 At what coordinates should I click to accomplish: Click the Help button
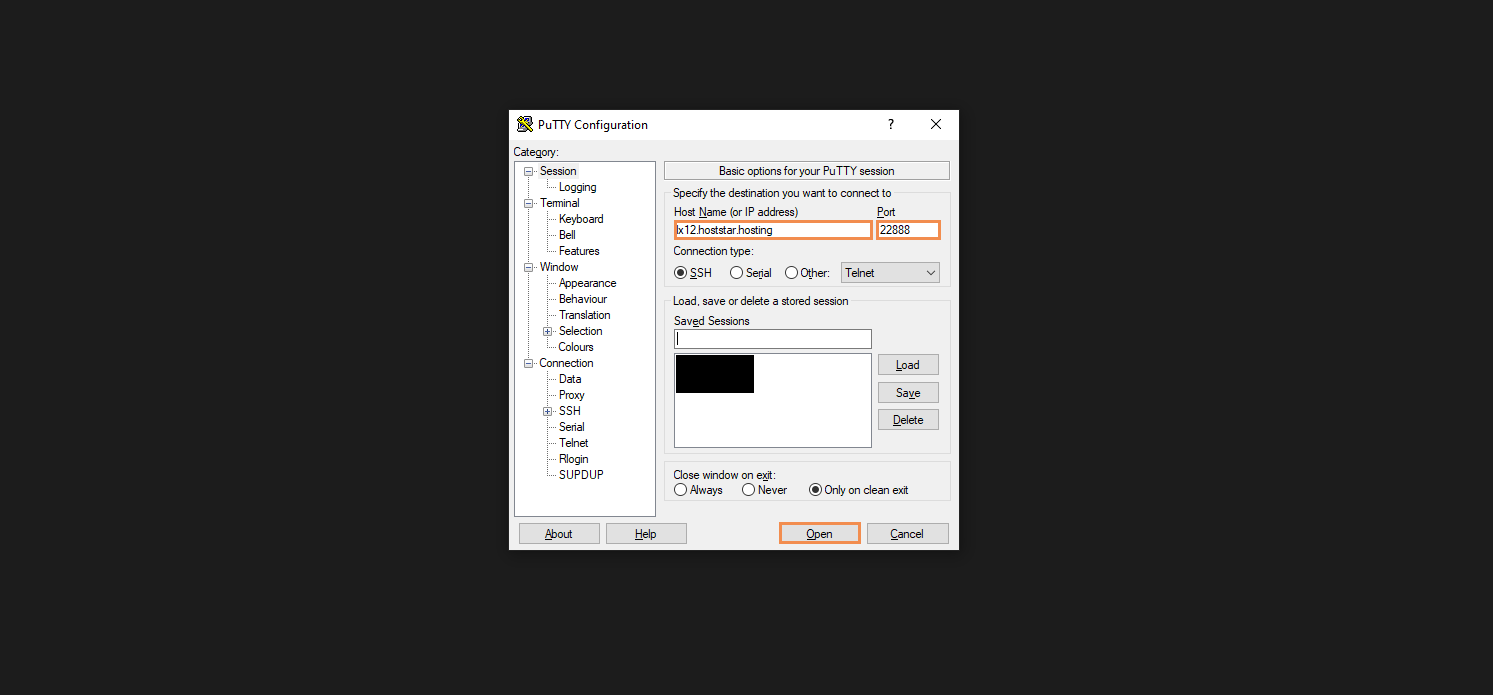coord(646,534)
